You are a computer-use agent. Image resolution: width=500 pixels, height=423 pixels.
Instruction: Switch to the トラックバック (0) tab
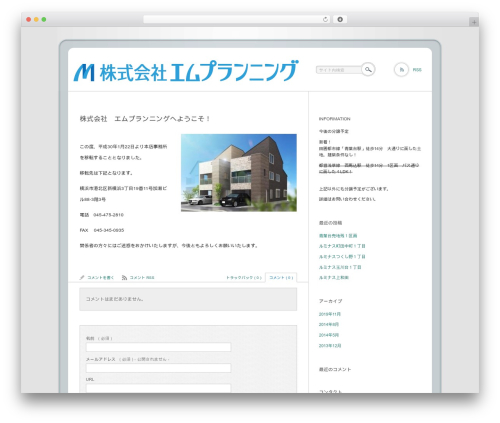tap(244, 277)
